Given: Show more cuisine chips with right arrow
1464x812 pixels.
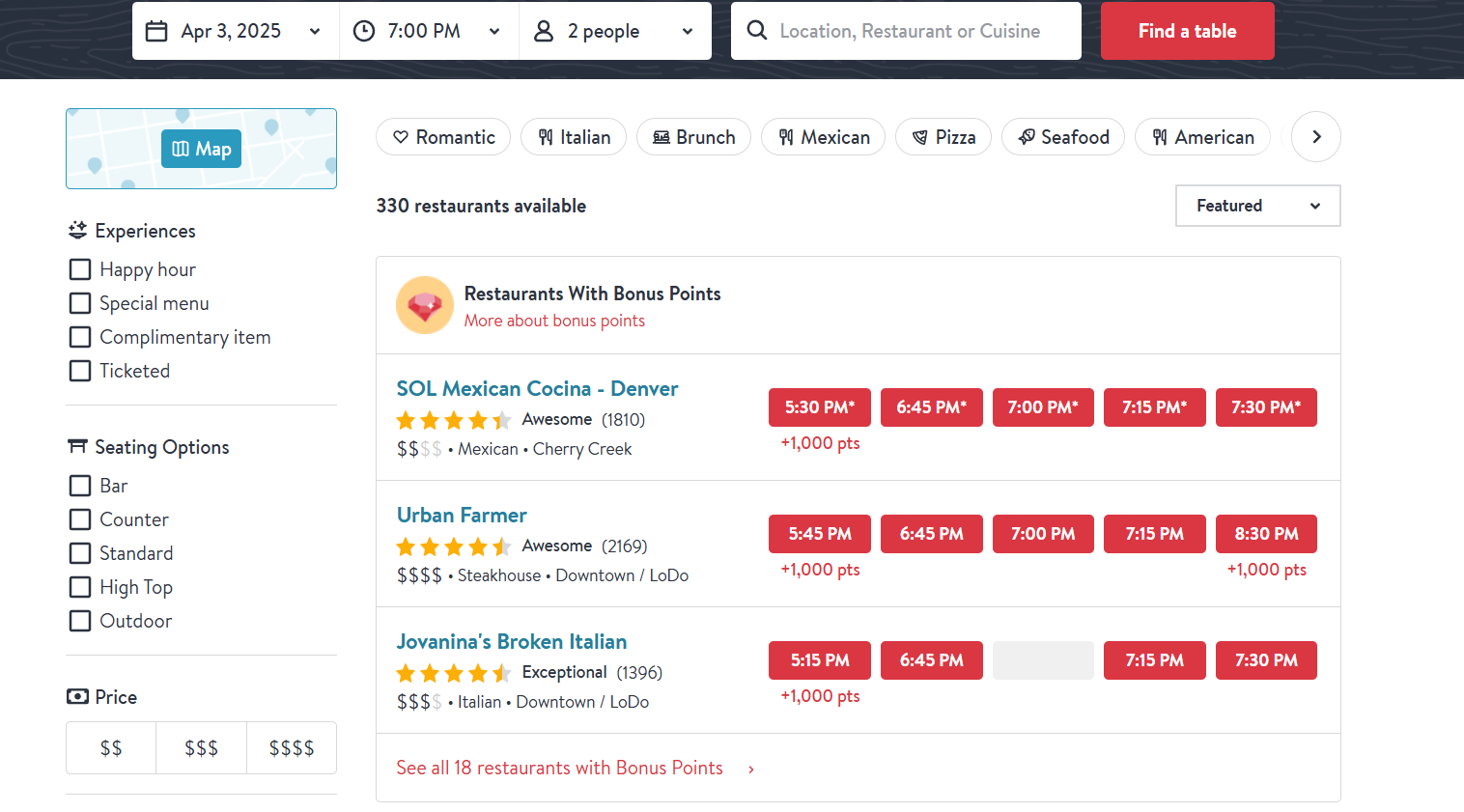Looking at the screenshot, I should (x=1316, y=137).
